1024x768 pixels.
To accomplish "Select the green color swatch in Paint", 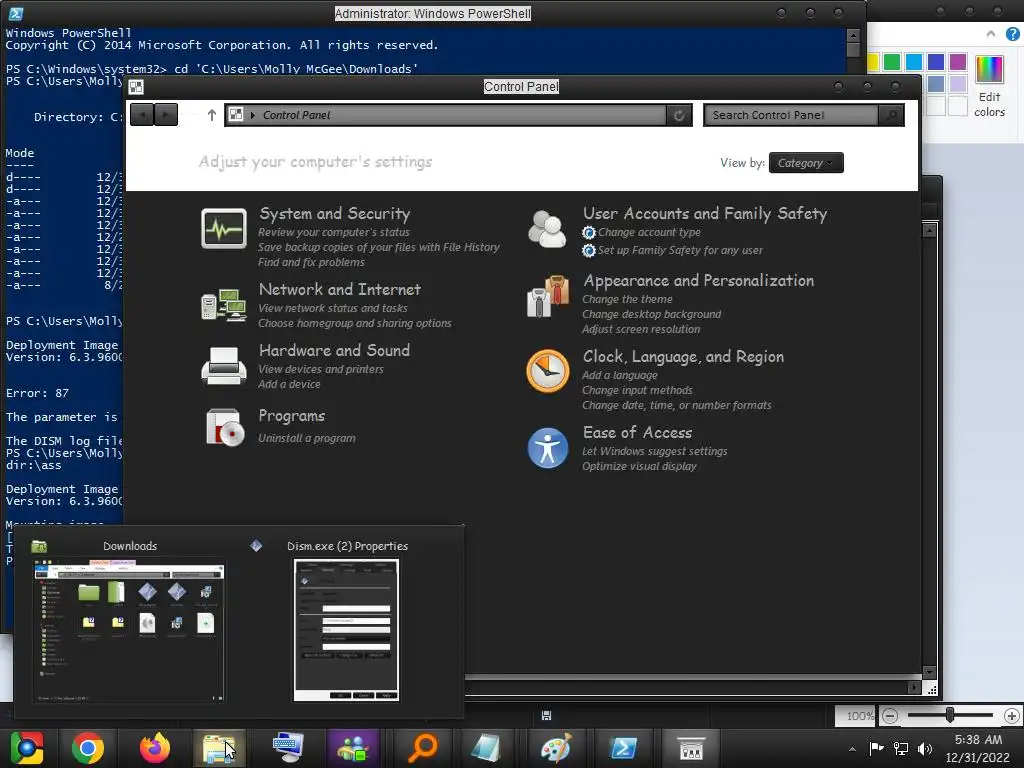I will 891,62.
